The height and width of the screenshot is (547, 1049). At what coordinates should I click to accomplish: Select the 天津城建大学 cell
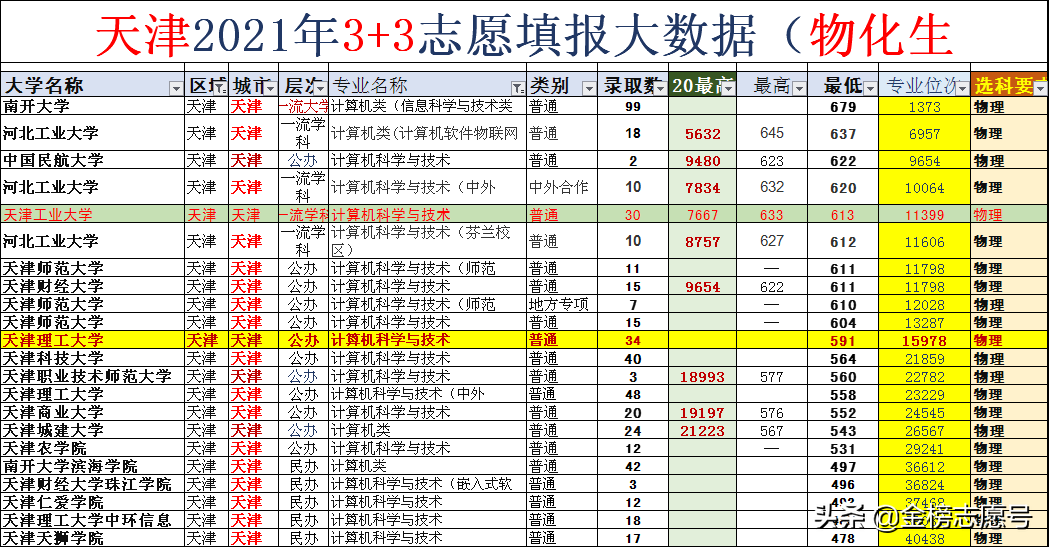pyautogui.click(x=92, y=431)
